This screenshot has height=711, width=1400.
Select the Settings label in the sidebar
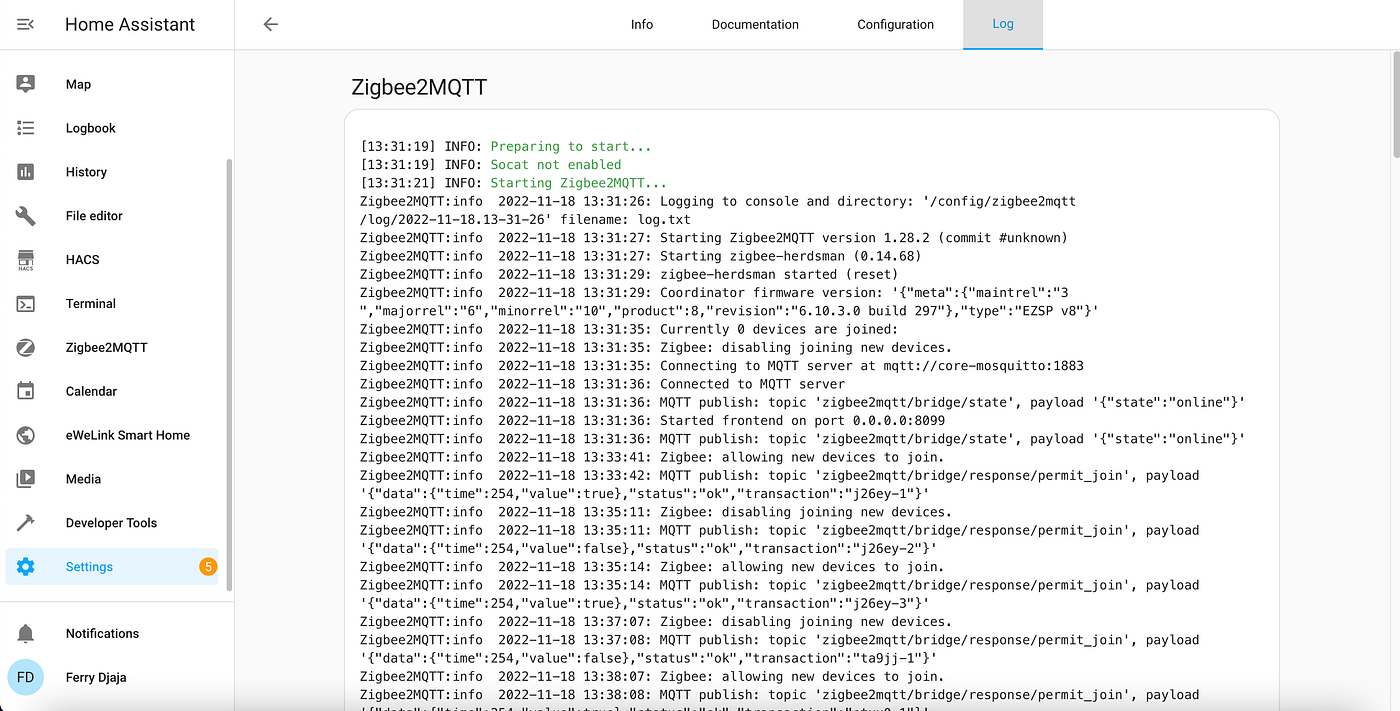click(x=89, y=567)
